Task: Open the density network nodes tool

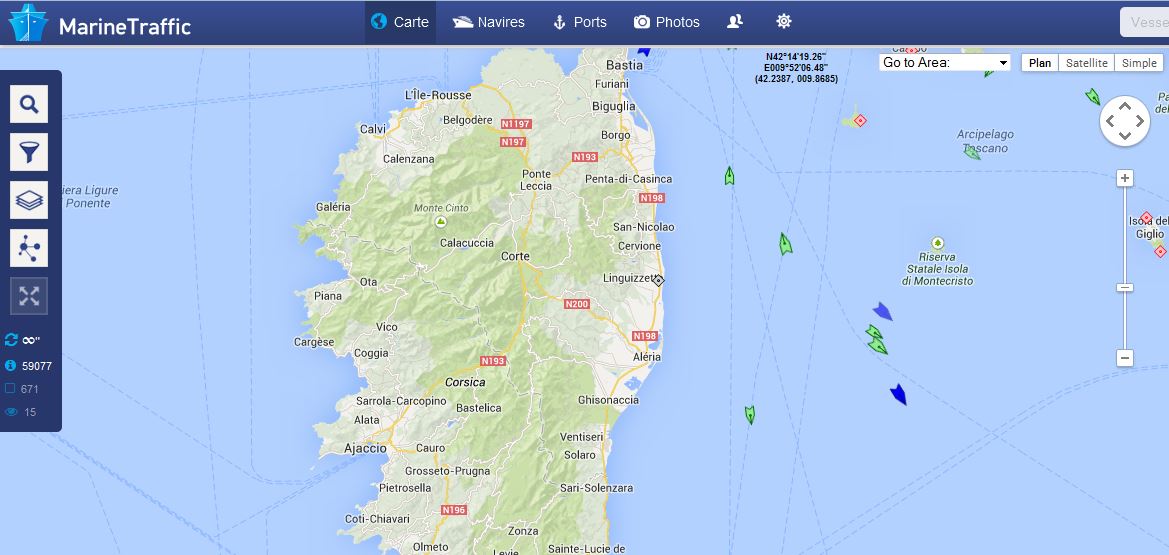Action: 29,248
